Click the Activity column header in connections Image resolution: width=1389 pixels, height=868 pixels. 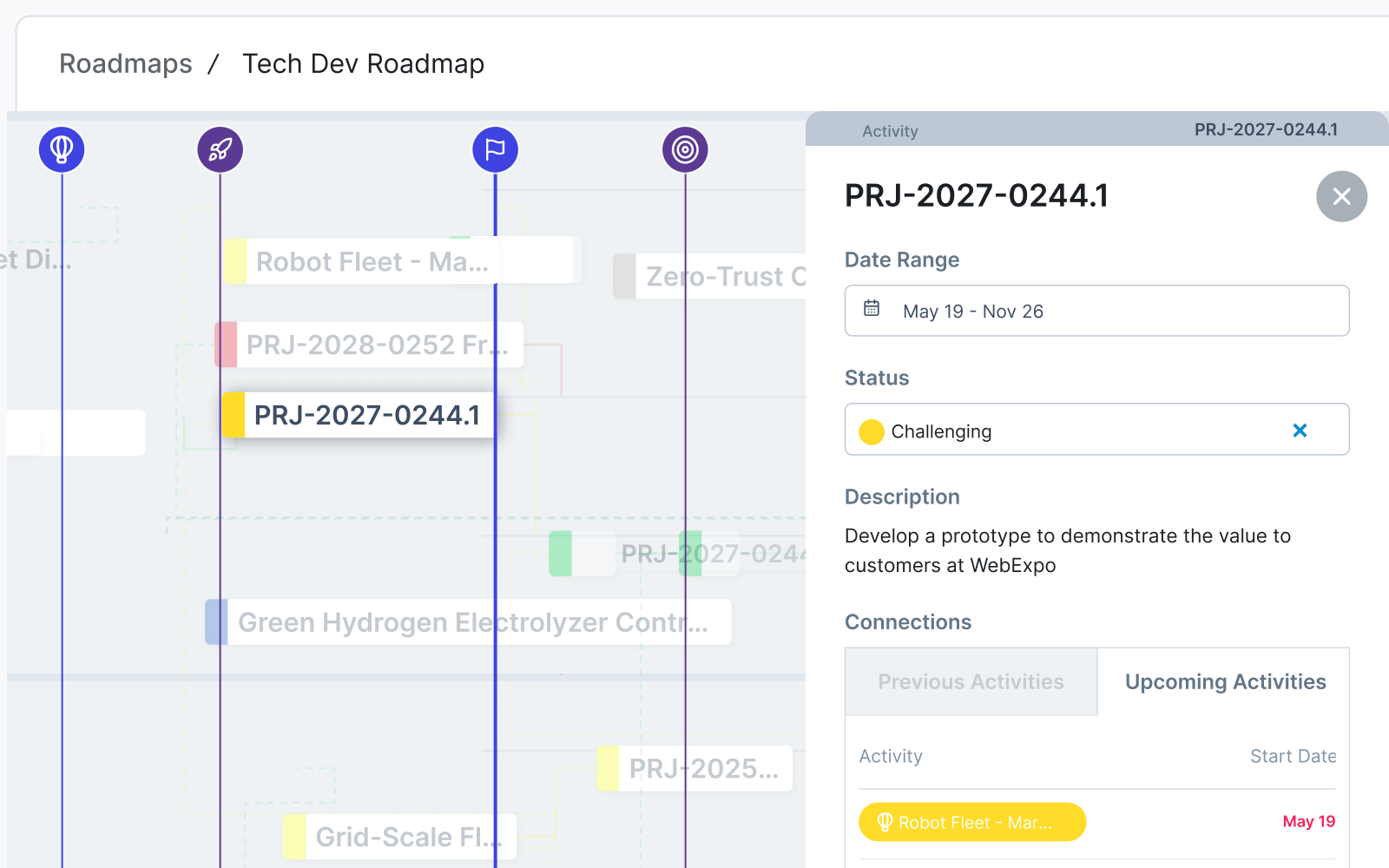point(891,756)
